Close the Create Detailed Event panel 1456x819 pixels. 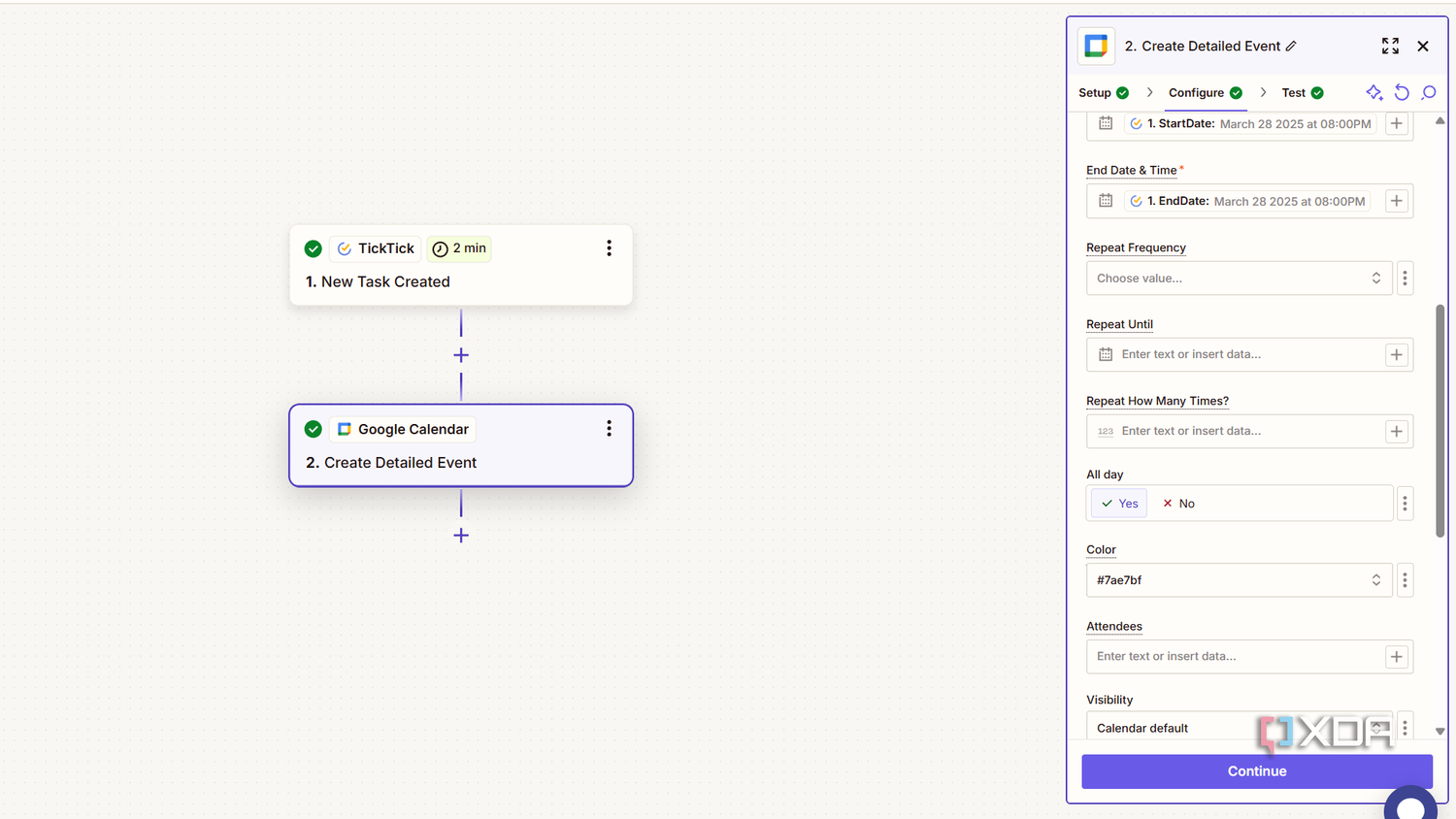[x=1423, y=46]
